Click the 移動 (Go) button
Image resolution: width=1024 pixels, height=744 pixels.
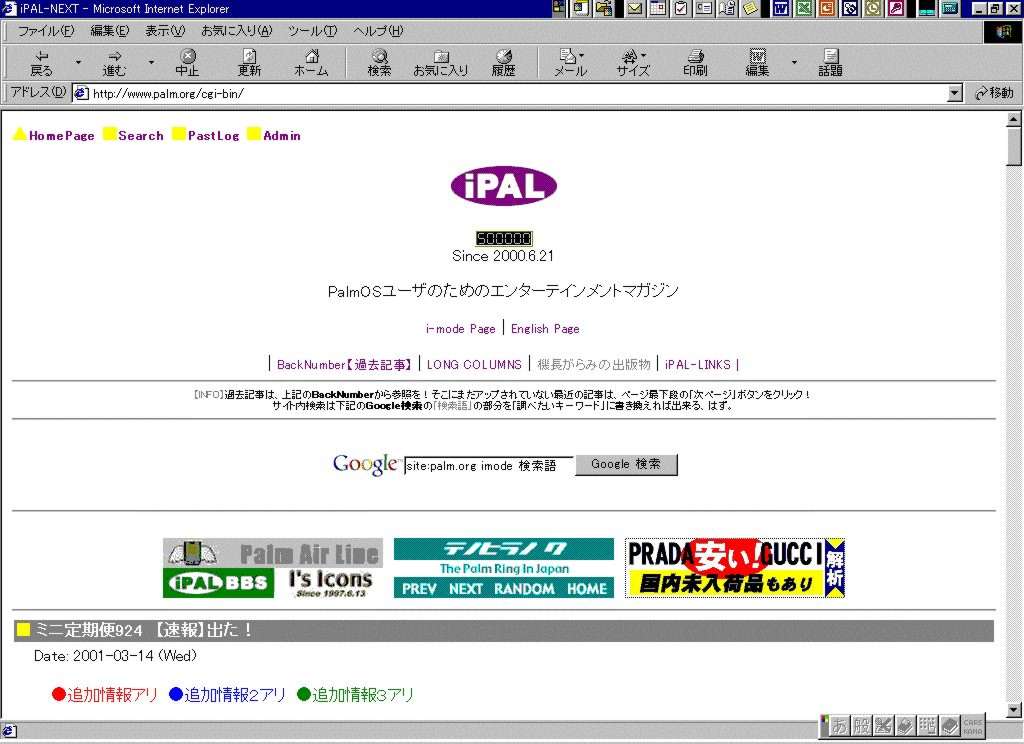[995, 93]
